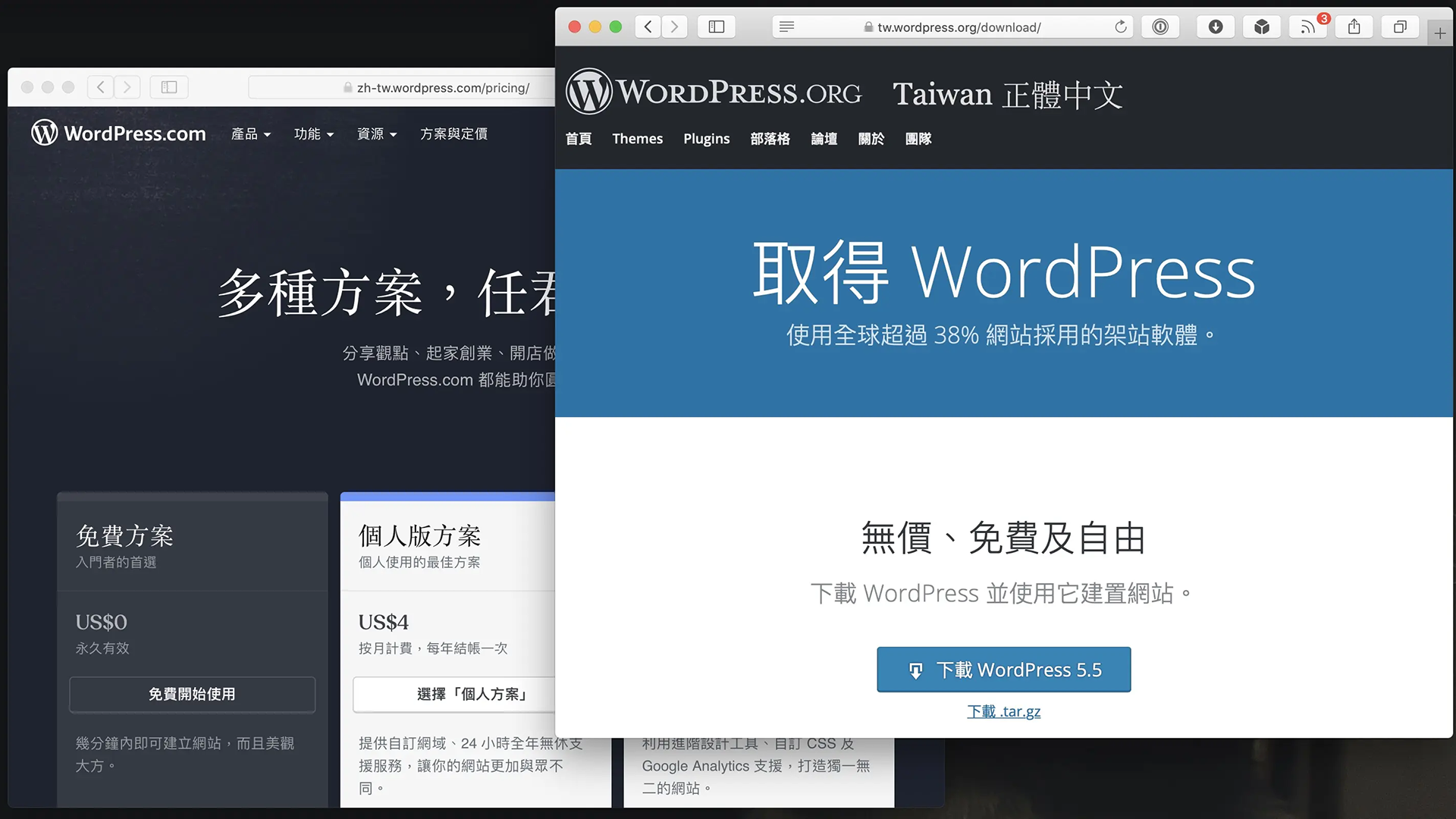The width and height of the screenshot is (1456, 819).
Task: Click 永久有效 text under US$0
Action: [x=102, y=648]
